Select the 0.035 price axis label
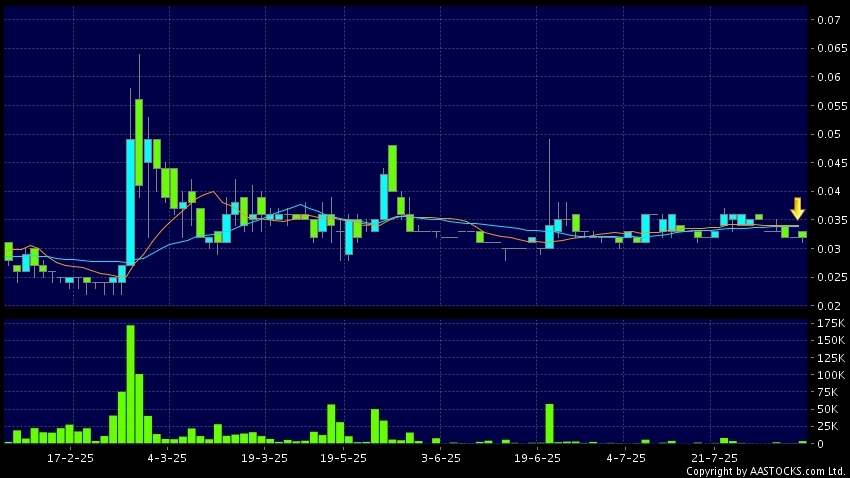Viewport: 850px width, 478px height. coord(832,220)
